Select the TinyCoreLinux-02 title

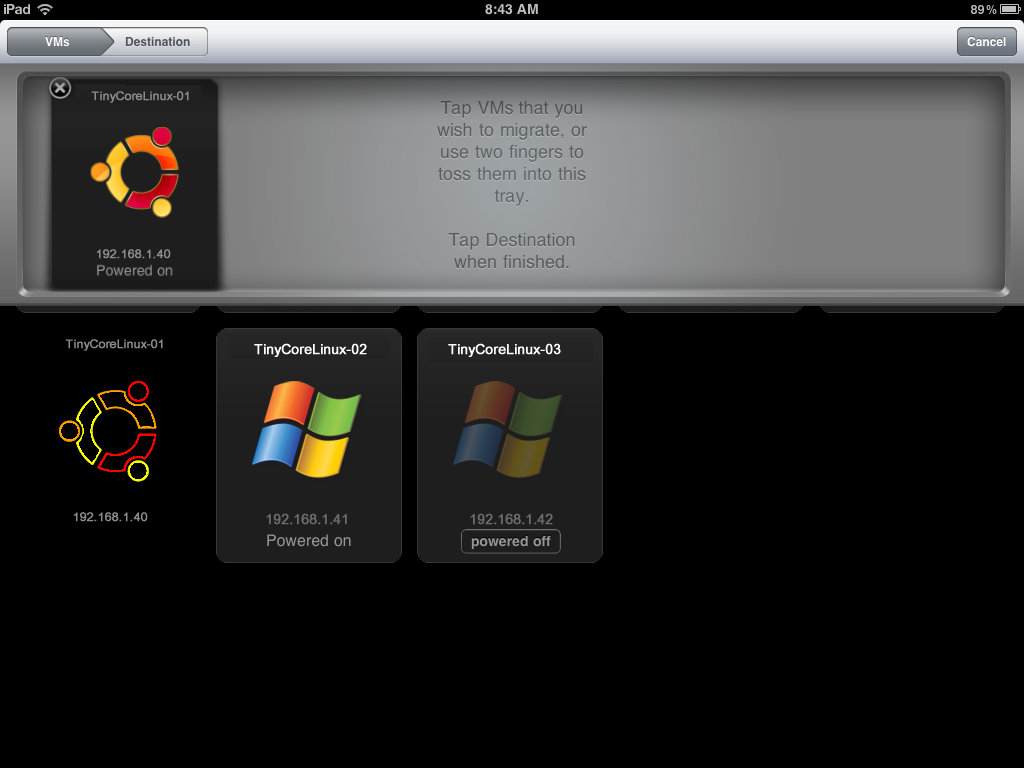click(310, 349)
